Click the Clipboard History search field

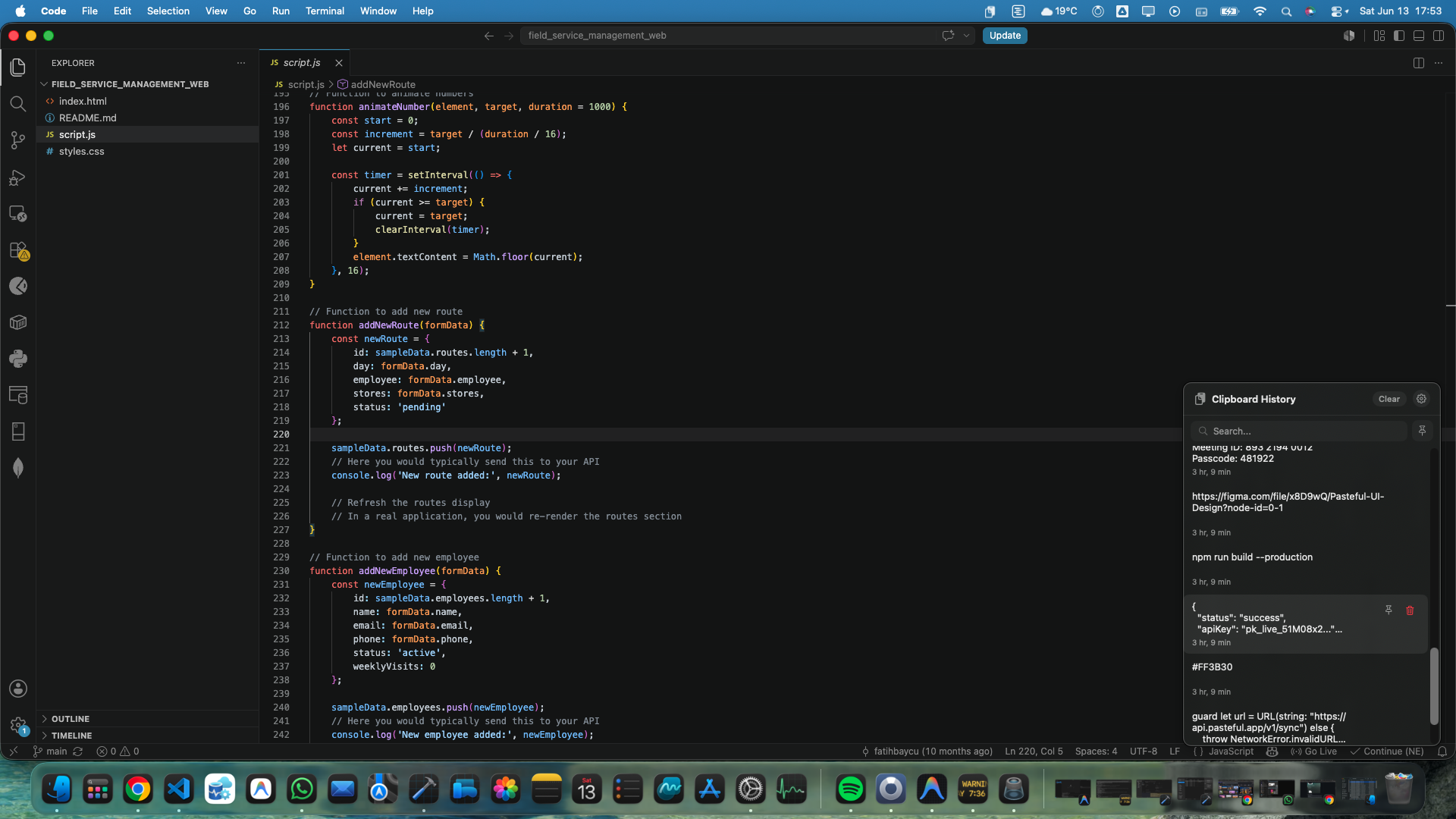1299,431
